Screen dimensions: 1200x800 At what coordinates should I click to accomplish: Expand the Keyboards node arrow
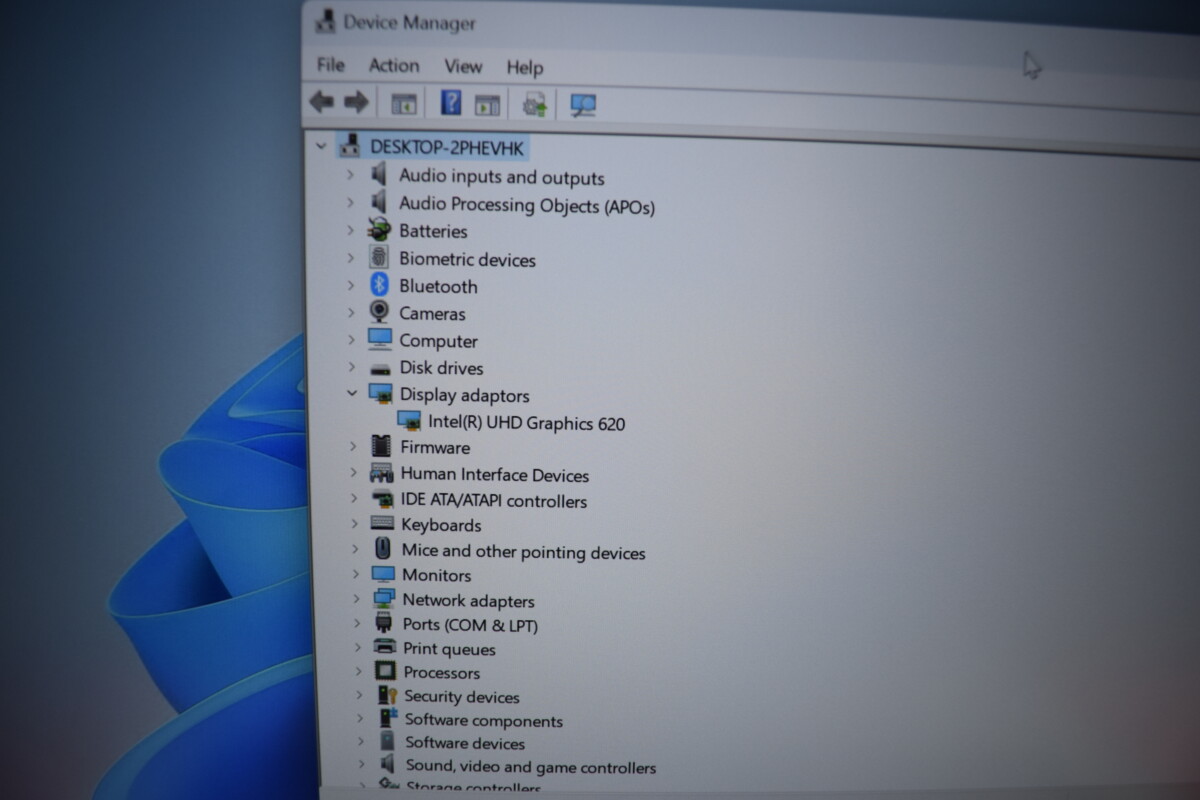354,523
